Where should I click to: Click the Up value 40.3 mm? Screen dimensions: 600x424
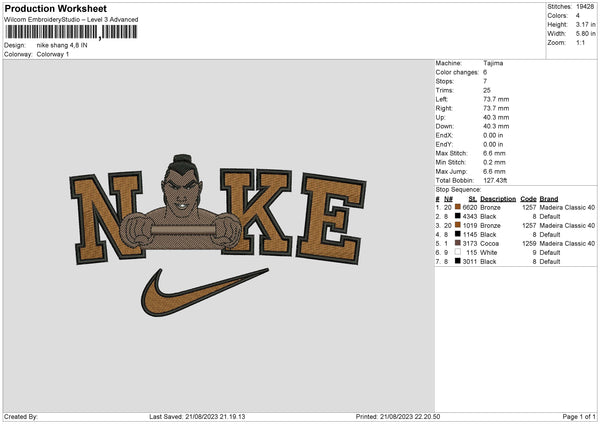tap(496, 117)
